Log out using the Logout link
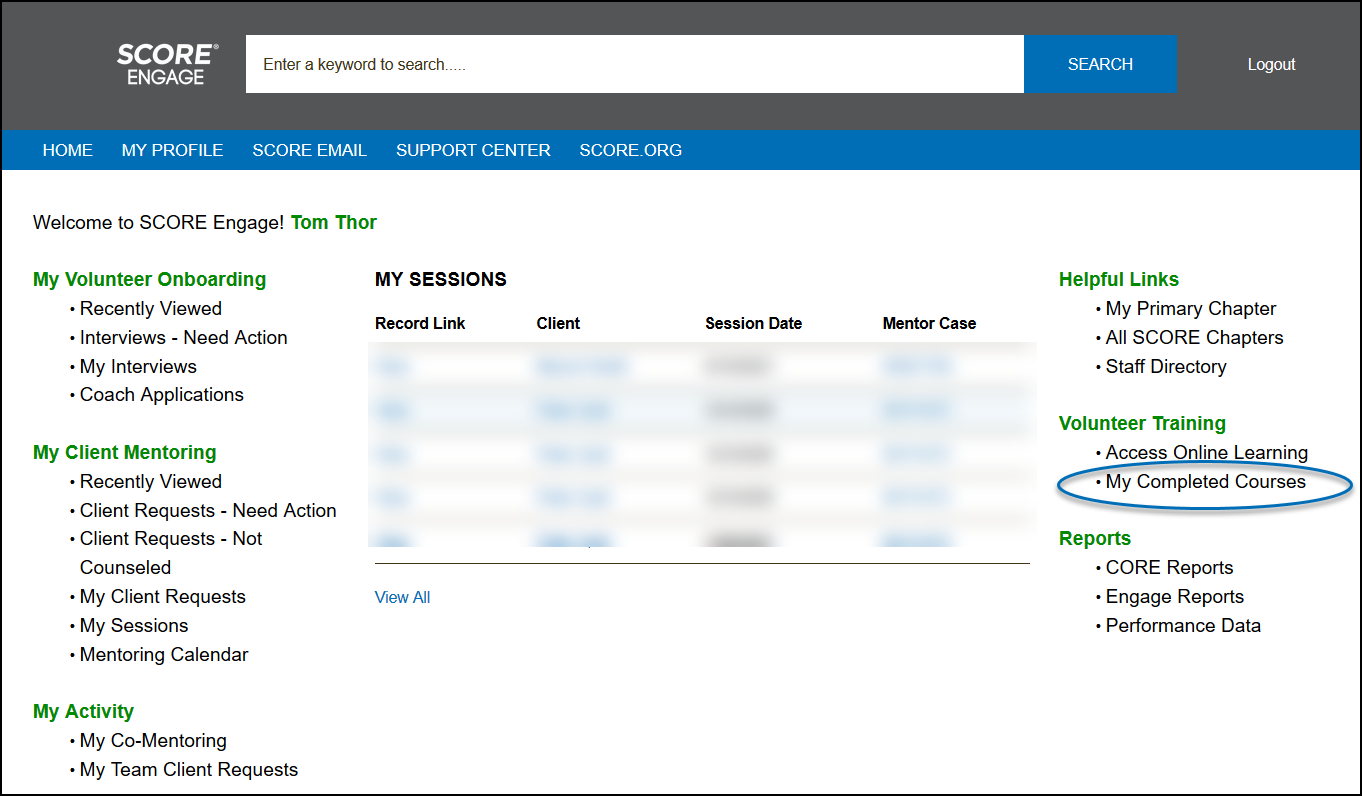 click(x=1271, y=64)
